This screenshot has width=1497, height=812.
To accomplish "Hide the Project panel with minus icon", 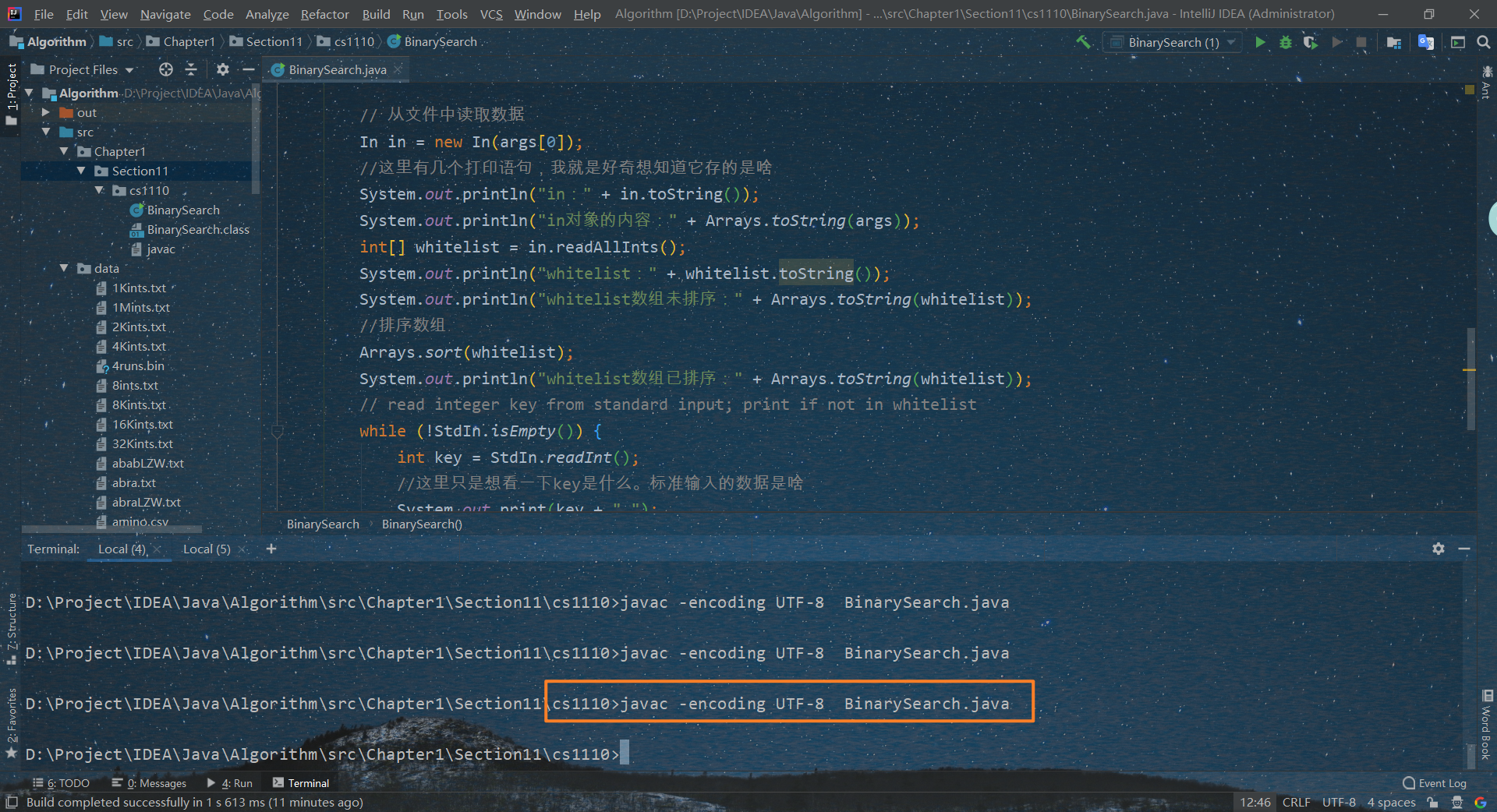I will tap(249, 69).
